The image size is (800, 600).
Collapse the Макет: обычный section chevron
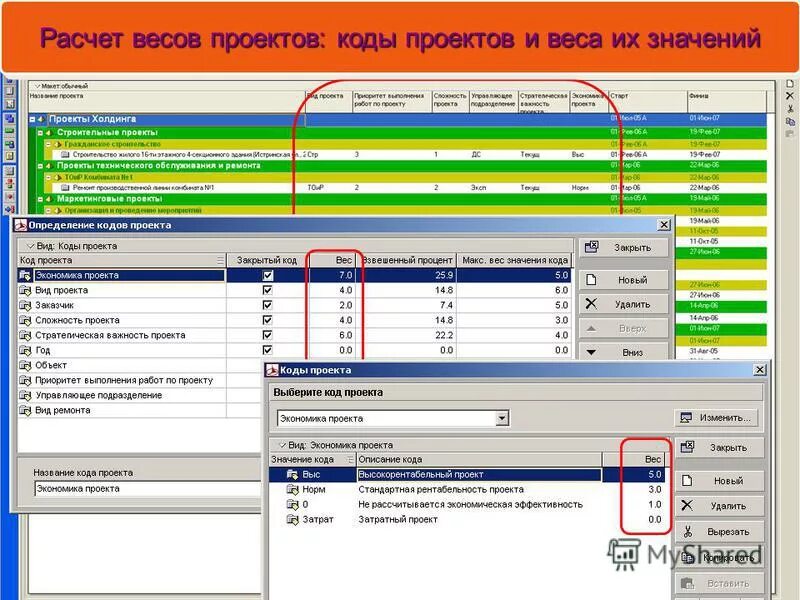coord(37,86)
